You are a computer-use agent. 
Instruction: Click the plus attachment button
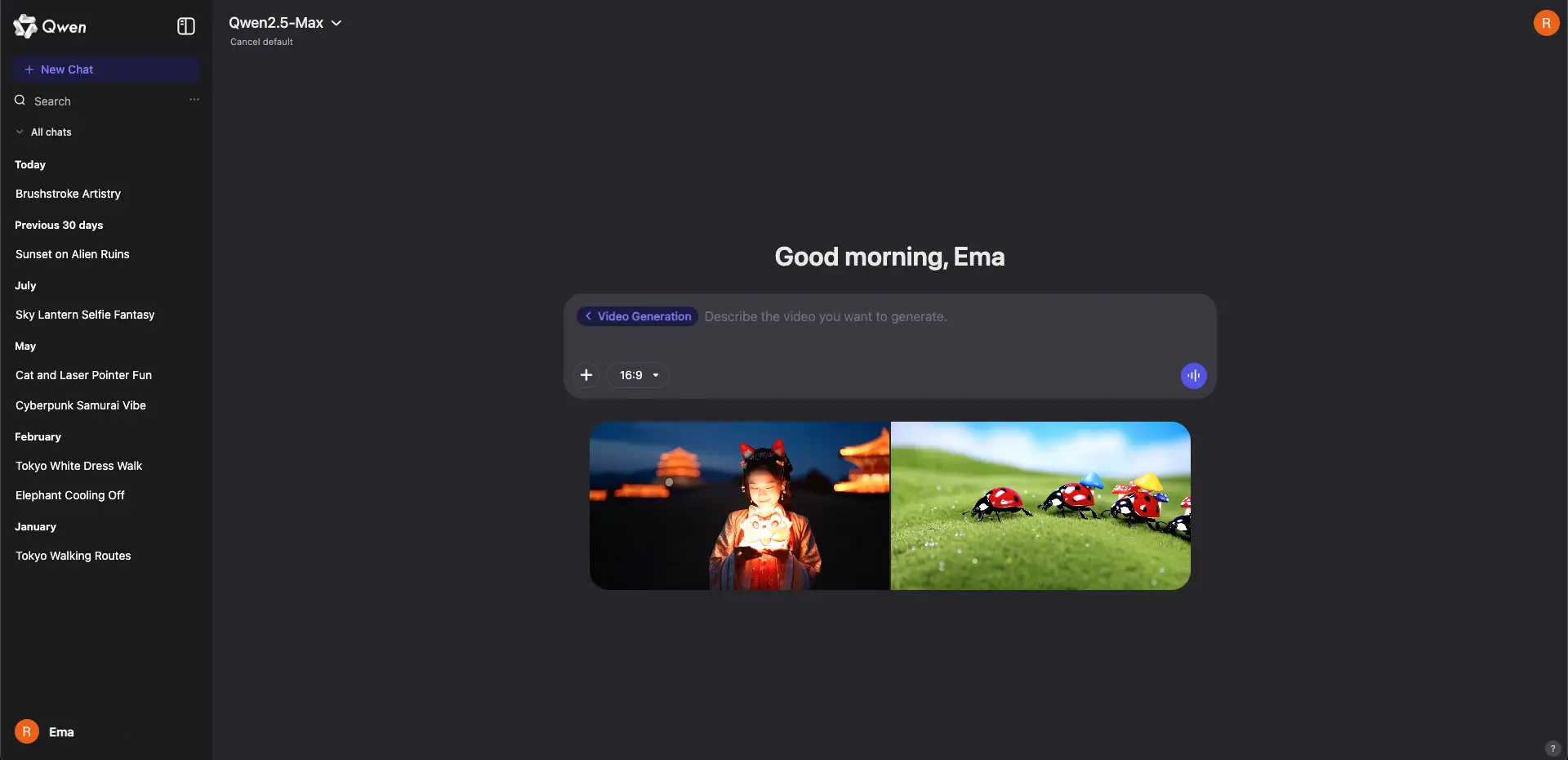pos(586,375)
